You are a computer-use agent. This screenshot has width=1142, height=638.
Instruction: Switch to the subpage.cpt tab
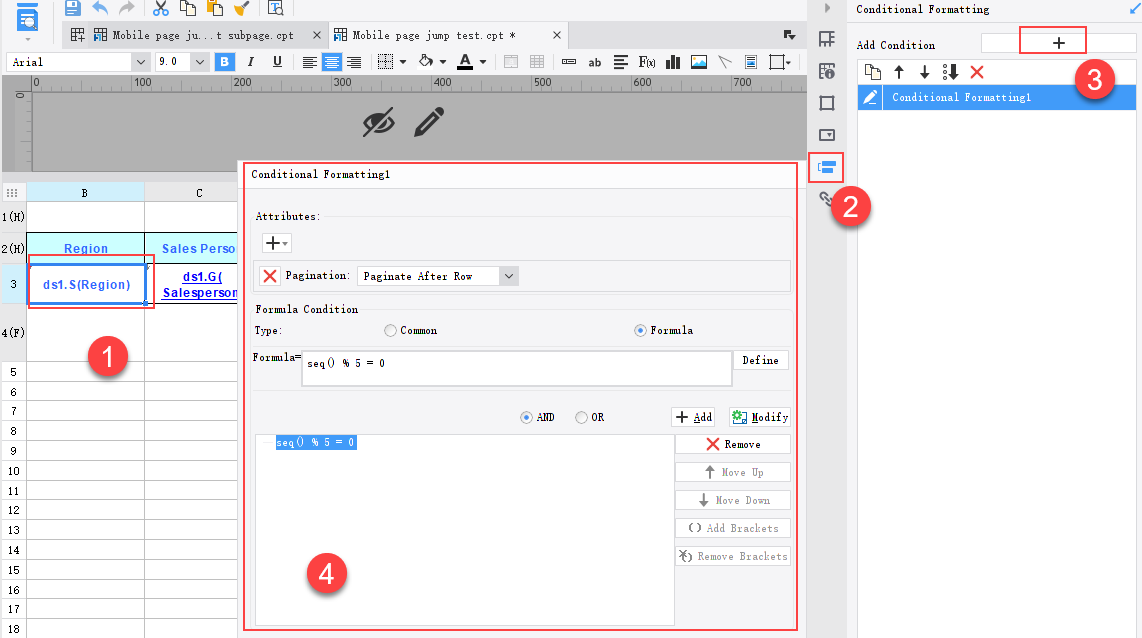(x=200, y=34)
